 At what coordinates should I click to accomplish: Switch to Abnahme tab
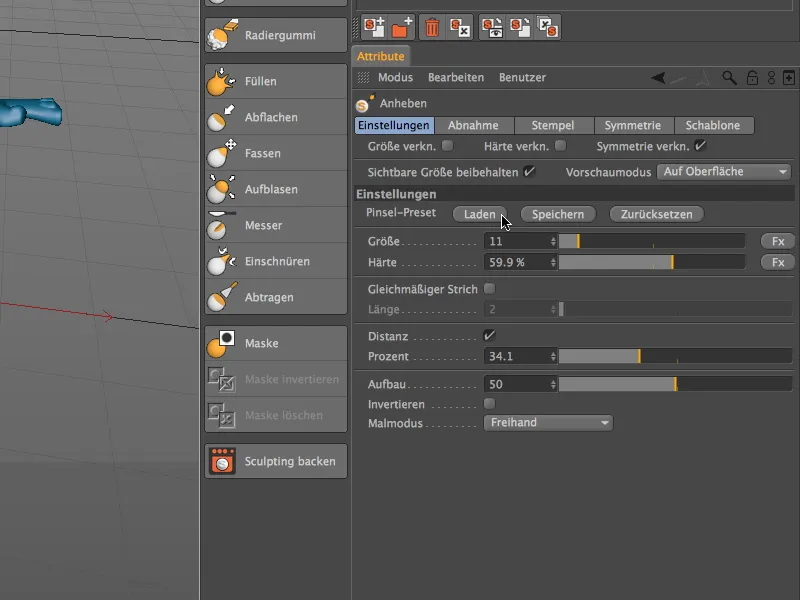point(473,126)
